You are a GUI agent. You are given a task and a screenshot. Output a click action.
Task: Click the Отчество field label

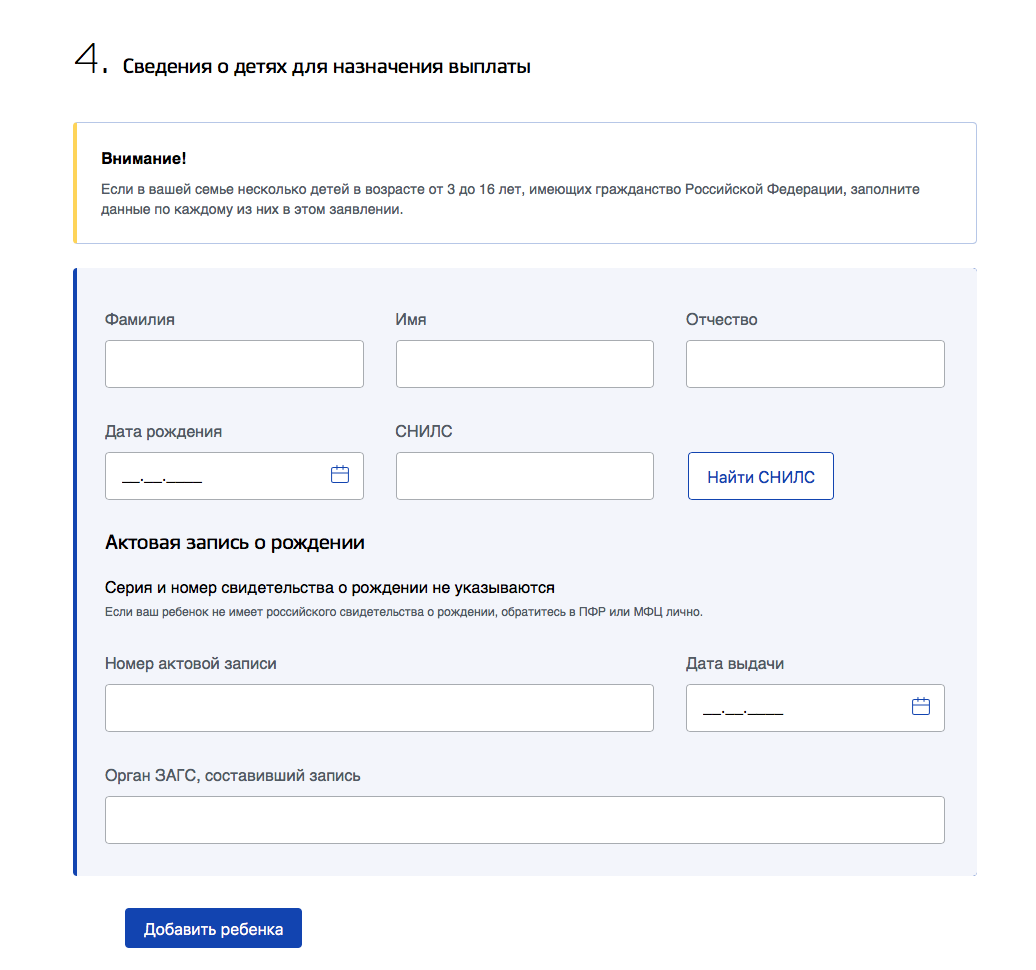[x=722, y=319]
